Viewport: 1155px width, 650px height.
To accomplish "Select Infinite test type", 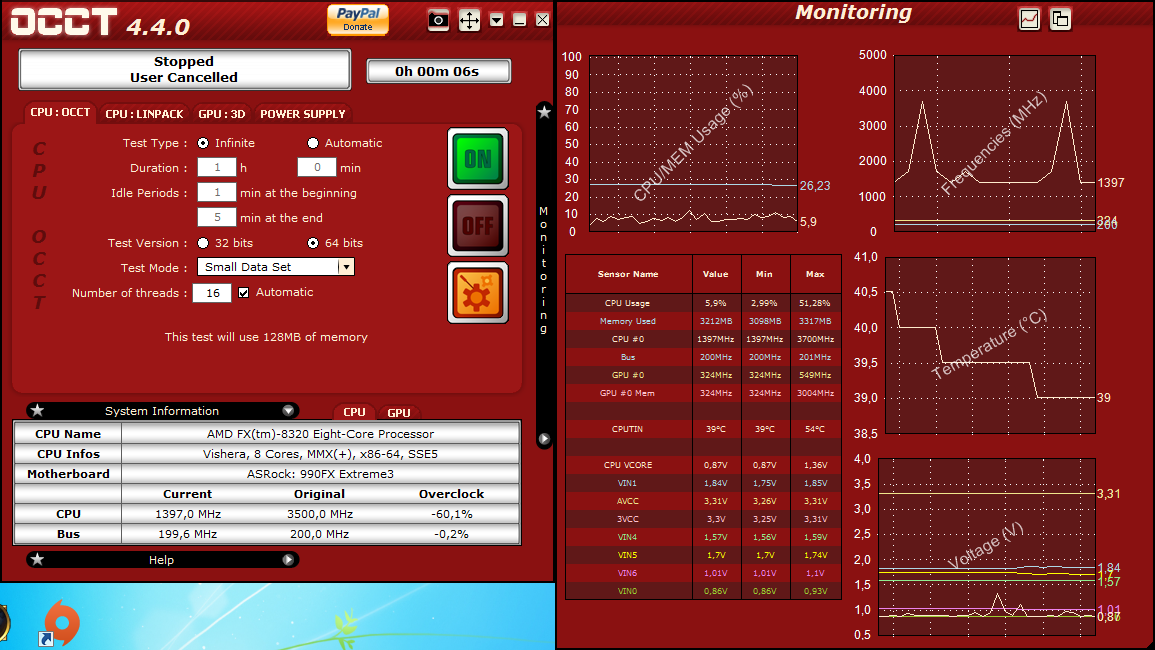I will [x=203, y=143].
